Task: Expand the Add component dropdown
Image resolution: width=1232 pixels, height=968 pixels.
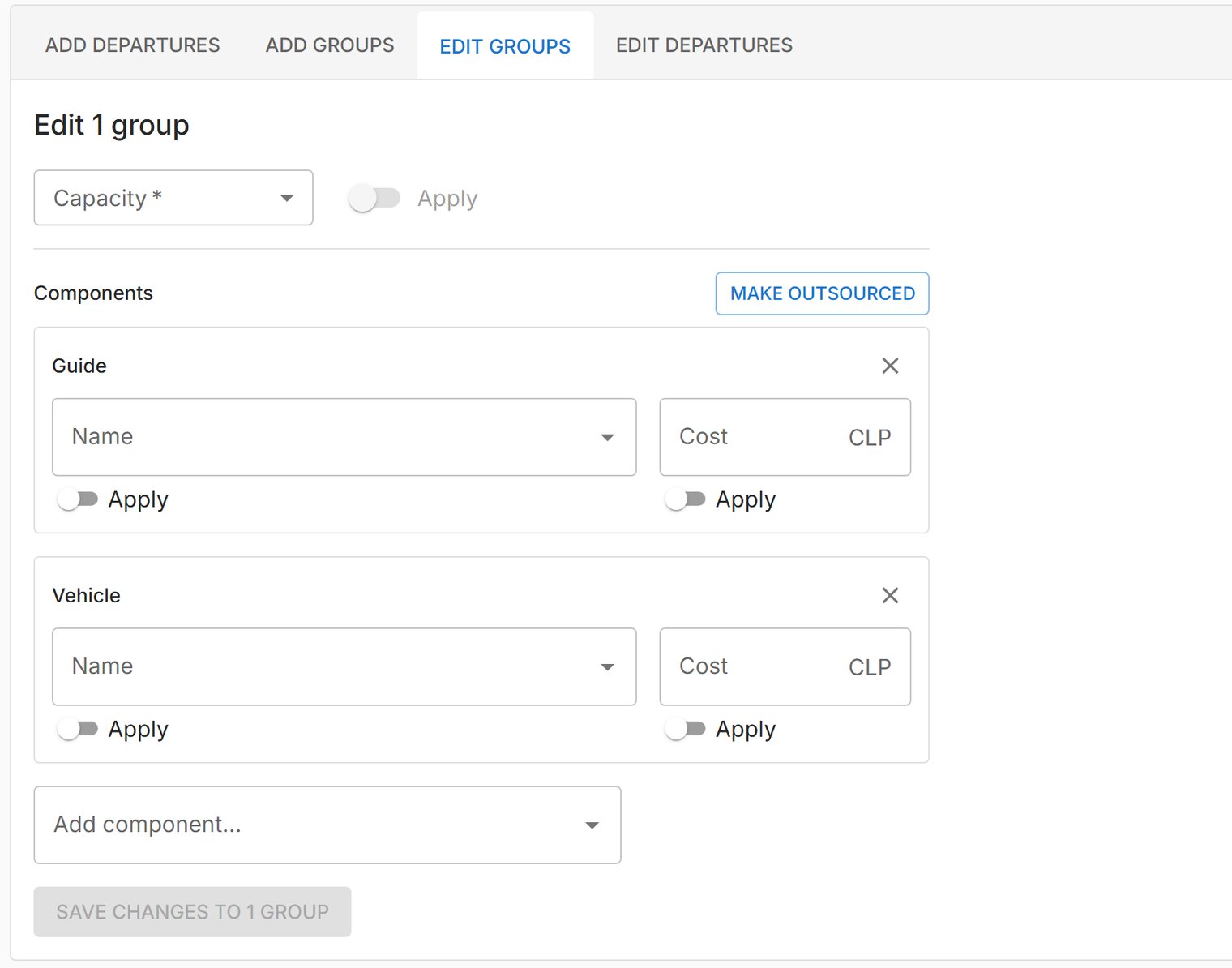Action: coord(327,825)
